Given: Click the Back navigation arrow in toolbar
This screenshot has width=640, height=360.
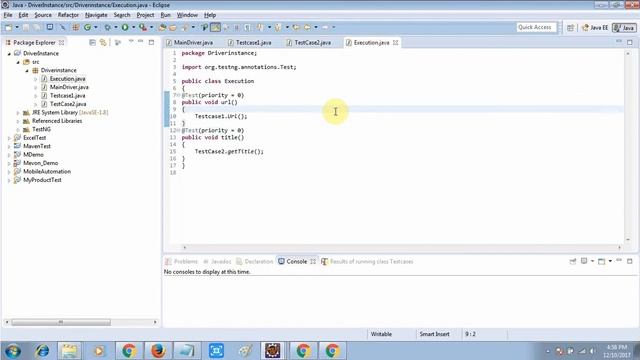Looking at the screenshot, I should [307, 27].
